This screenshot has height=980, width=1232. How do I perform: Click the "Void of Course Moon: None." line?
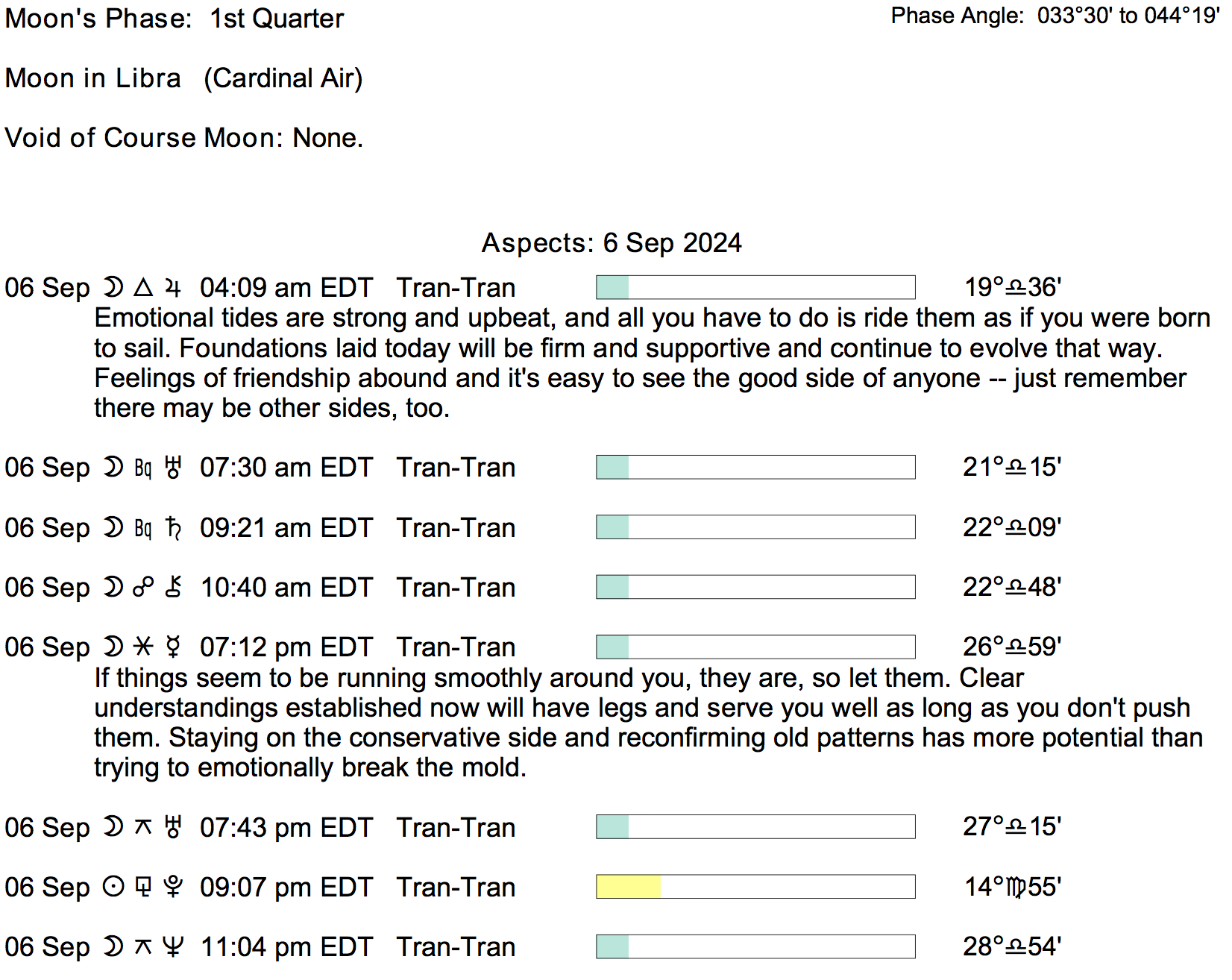(x=183, y=138)
